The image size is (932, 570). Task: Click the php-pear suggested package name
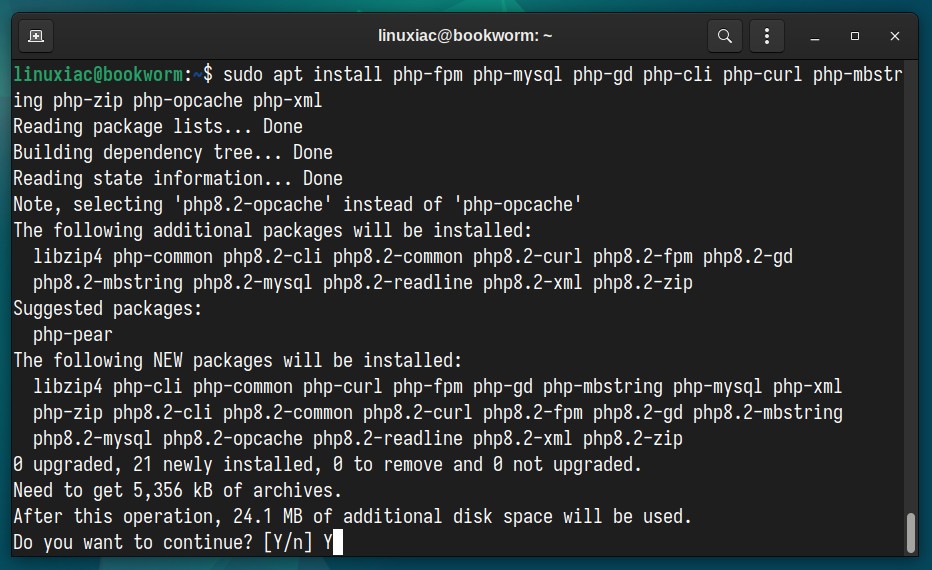(73, 335)
